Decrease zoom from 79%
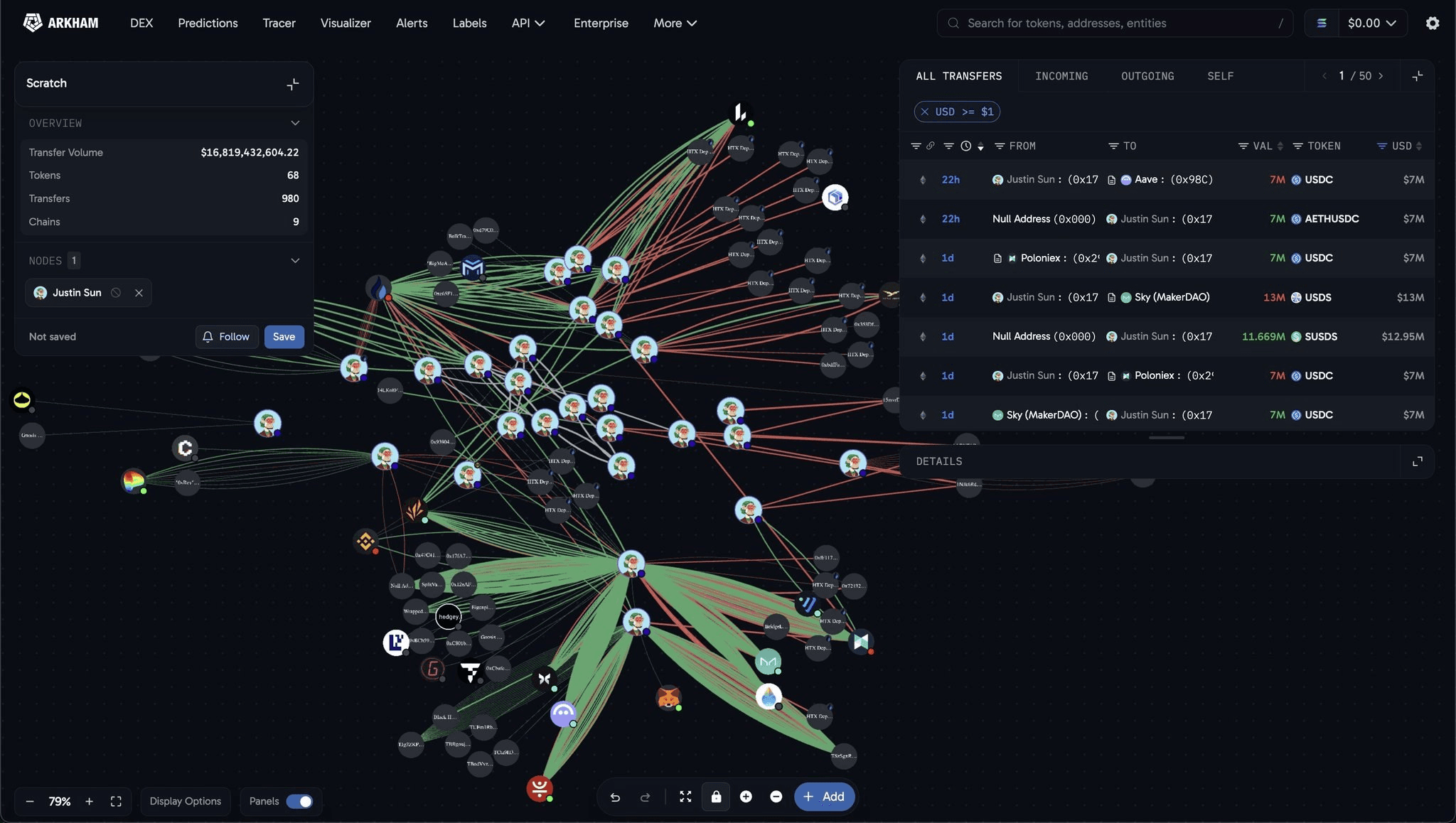 click(30, 802)
